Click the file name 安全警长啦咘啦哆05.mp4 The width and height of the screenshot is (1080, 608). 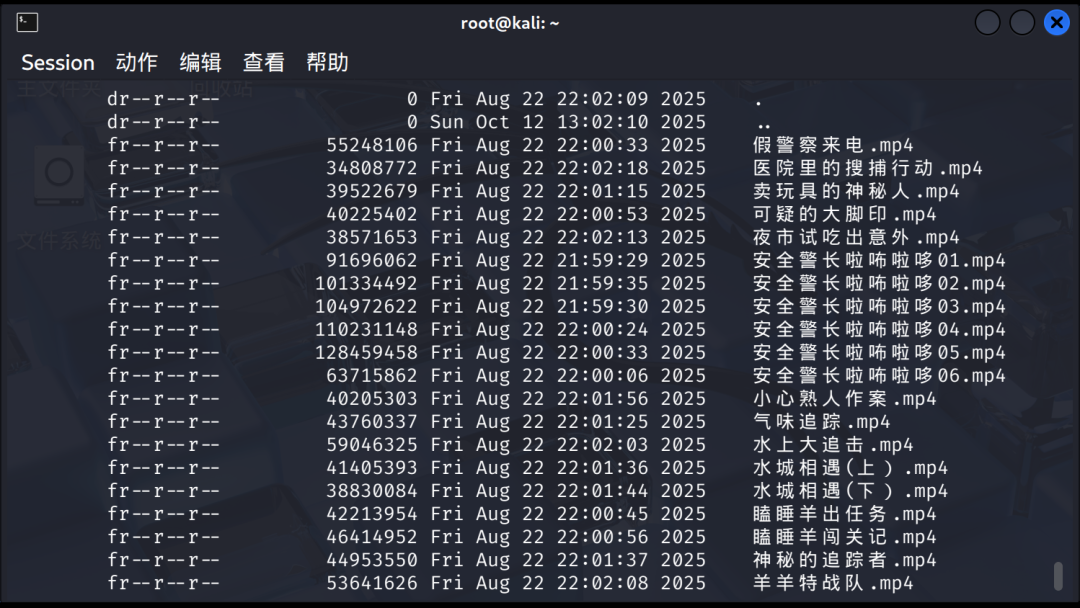[879, 353]
